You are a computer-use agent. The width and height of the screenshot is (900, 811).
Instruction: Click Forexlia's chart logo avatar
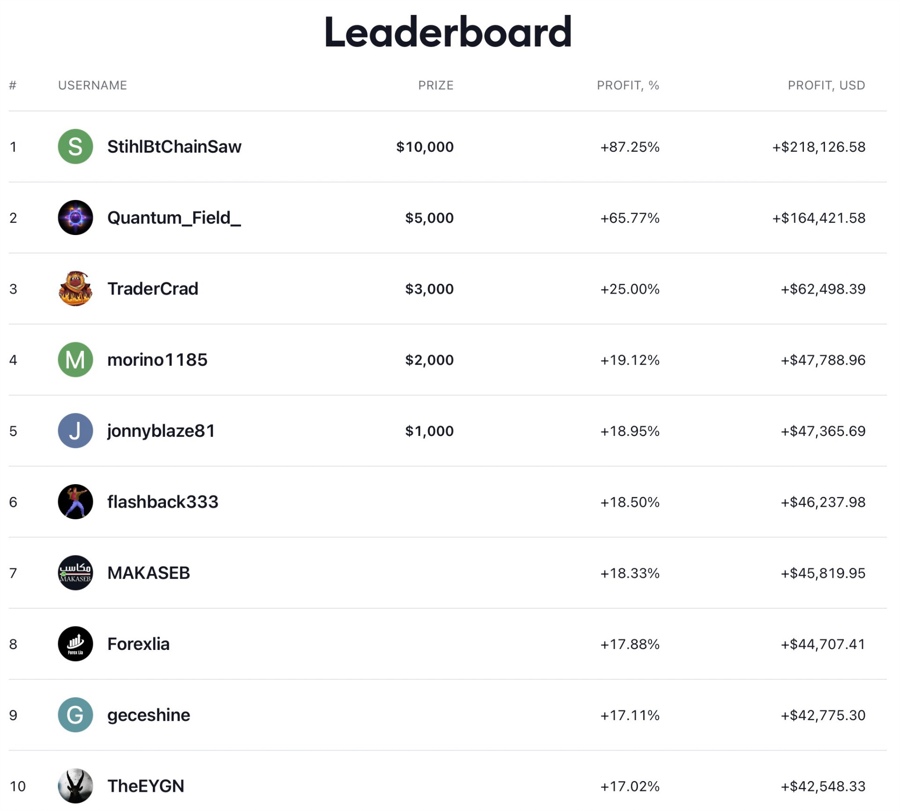tap(75, 644)
